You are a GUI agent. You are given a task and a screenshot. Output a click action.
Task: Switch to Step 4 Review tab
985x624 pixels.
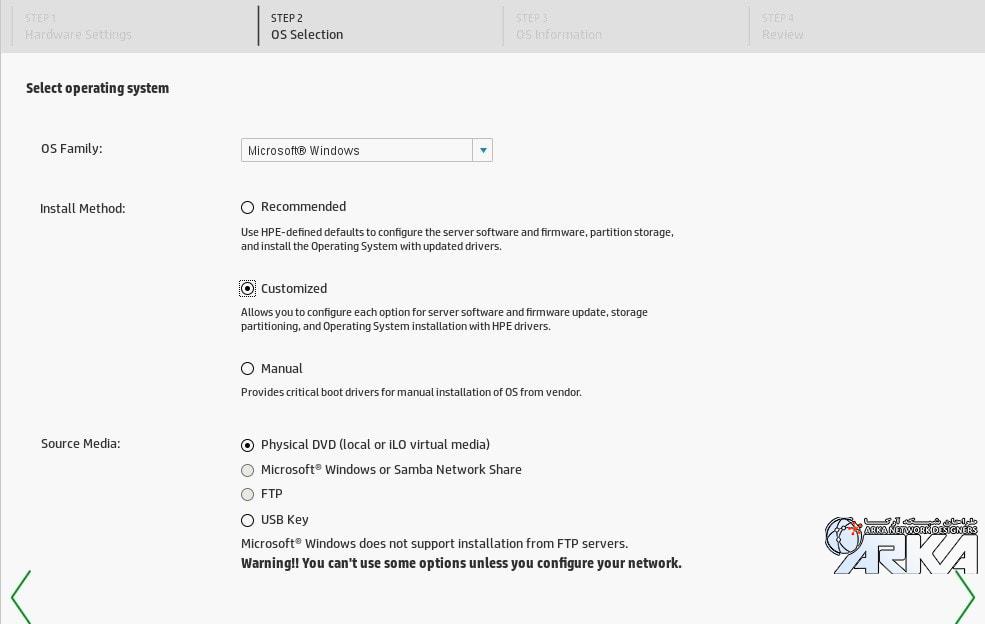pyautogui.click(x=782, y=26)
